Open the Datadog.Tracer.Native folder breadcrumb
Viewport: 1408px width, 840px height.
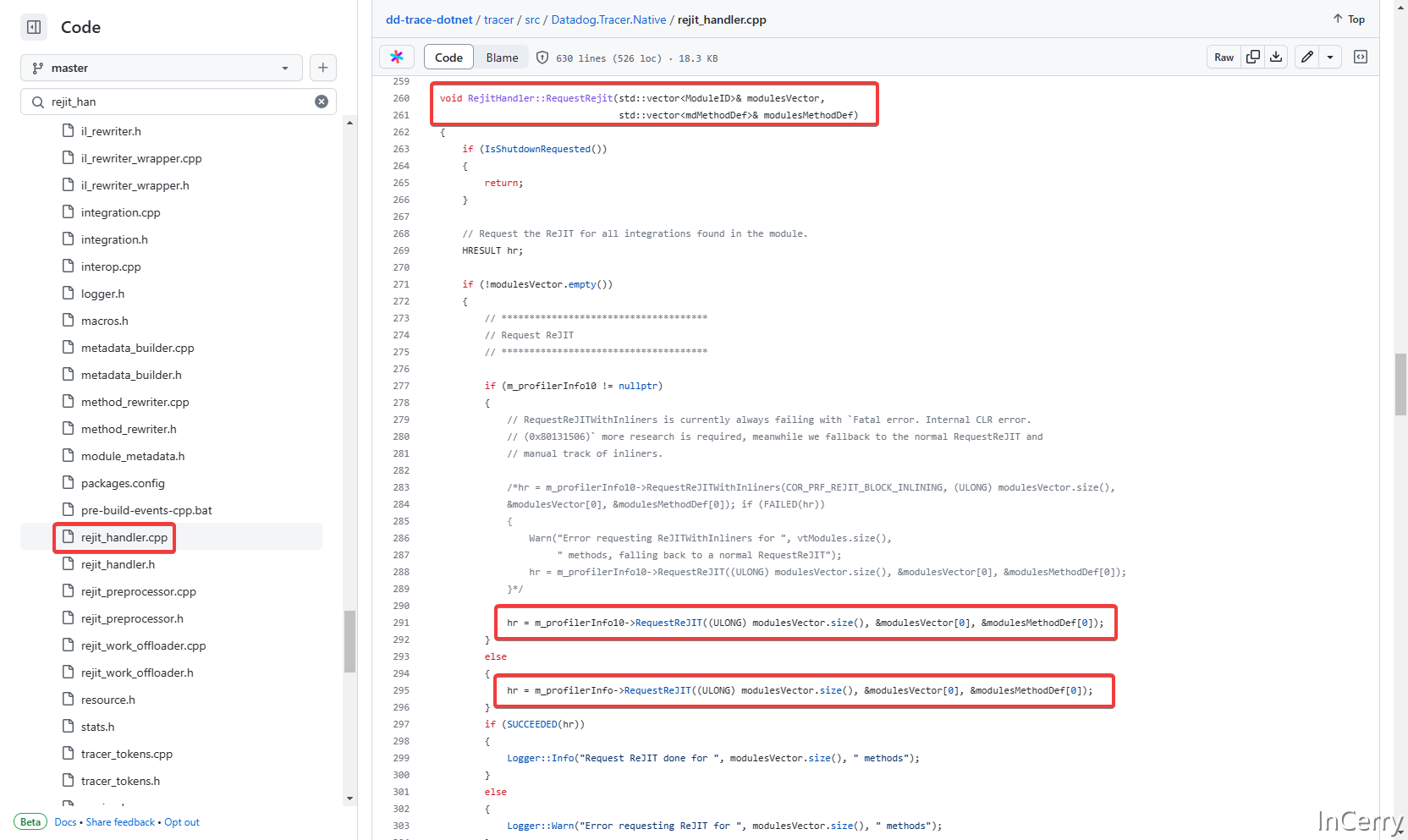(x=608, y=19)
